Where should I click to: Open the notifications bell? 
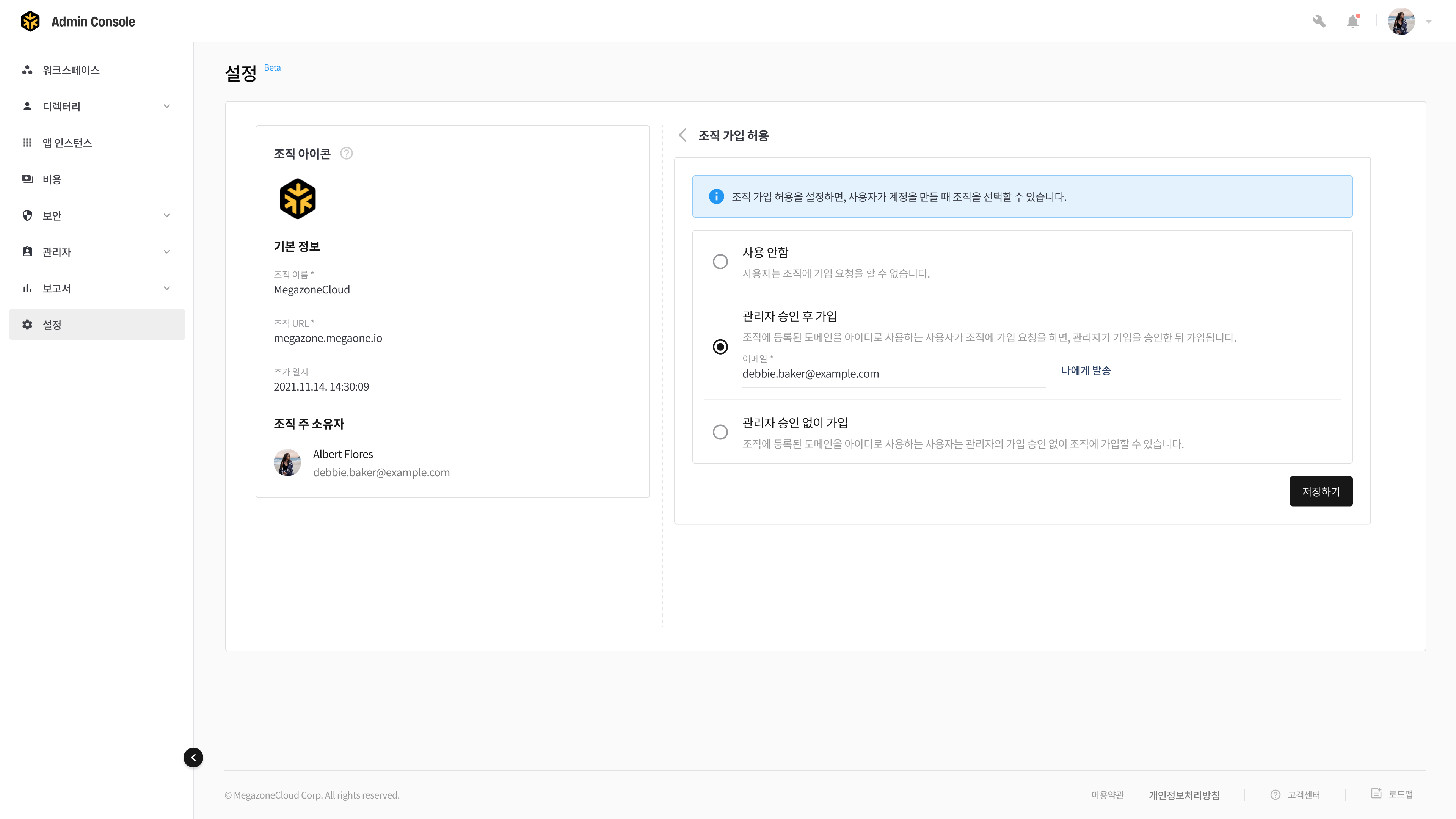1352,22
